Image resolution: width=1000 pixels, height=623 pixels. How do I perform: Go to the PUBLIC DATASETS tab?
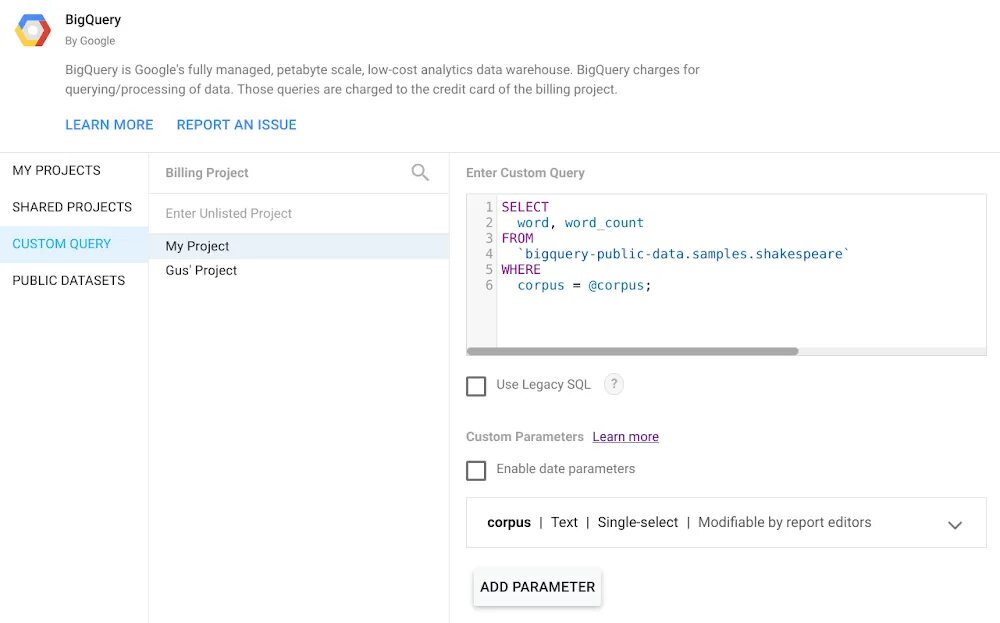pos(69,281)
